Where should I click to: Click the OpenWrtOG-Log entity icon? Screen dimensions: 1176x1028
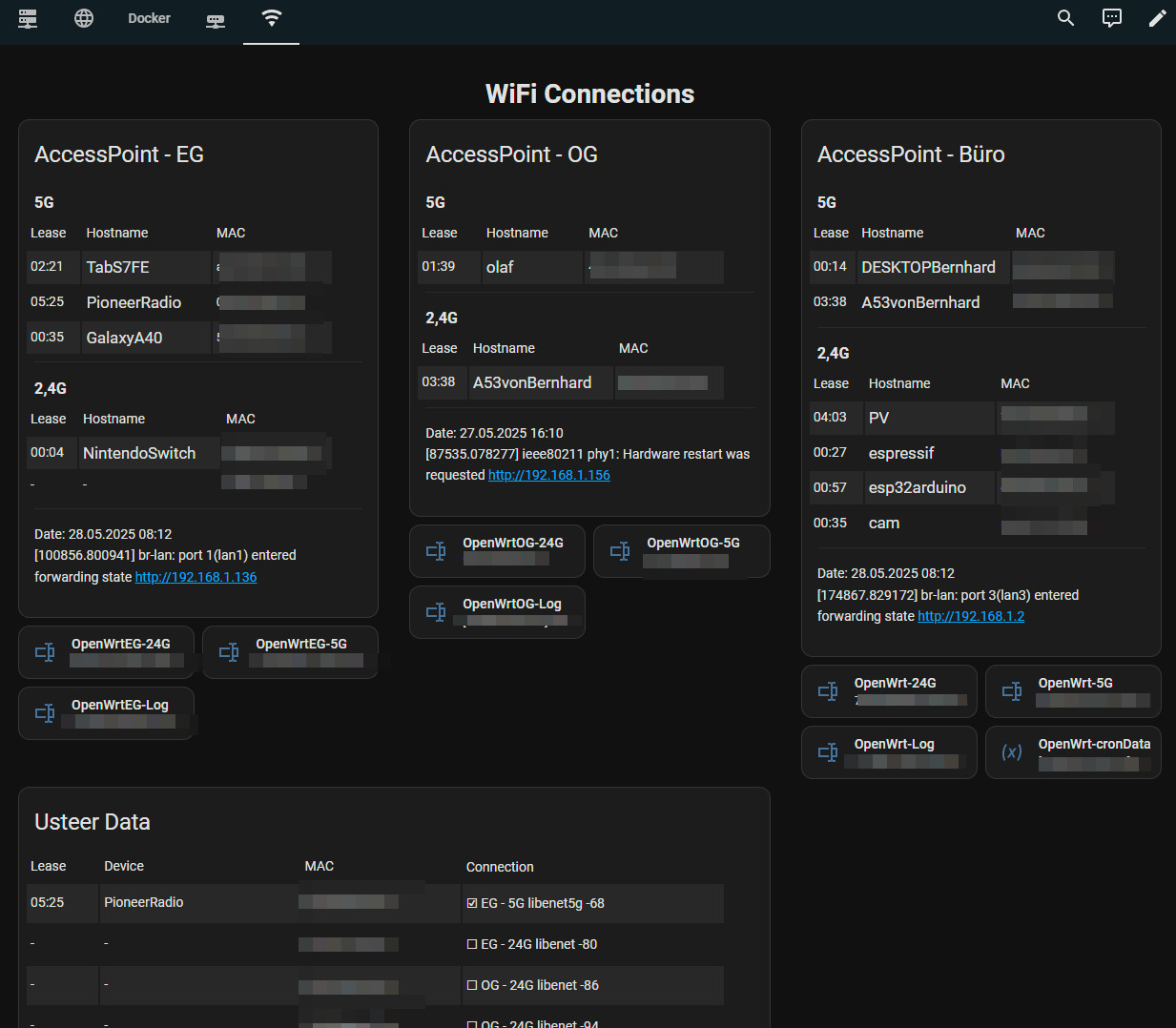[x=436, y=612]
